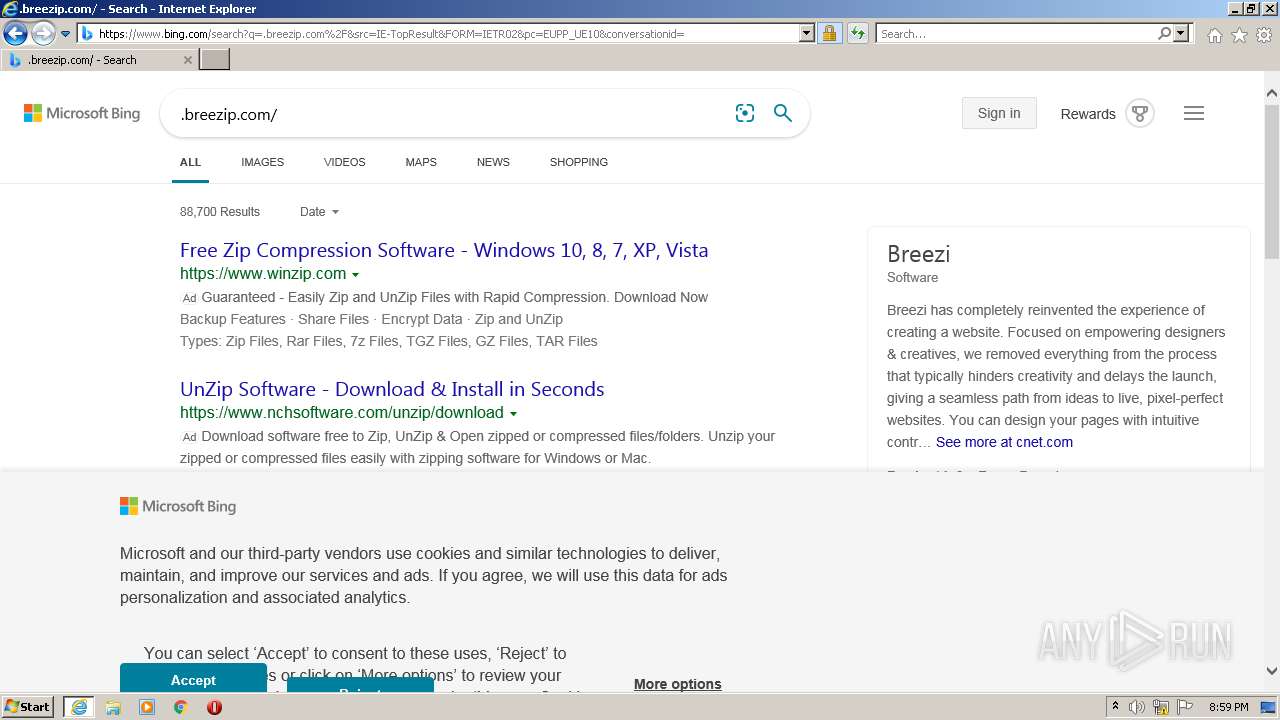Click 'See more at cnet.com' link
Image resolution: width=1280 pixels, height=720 pixels.
pos(1004,442)
